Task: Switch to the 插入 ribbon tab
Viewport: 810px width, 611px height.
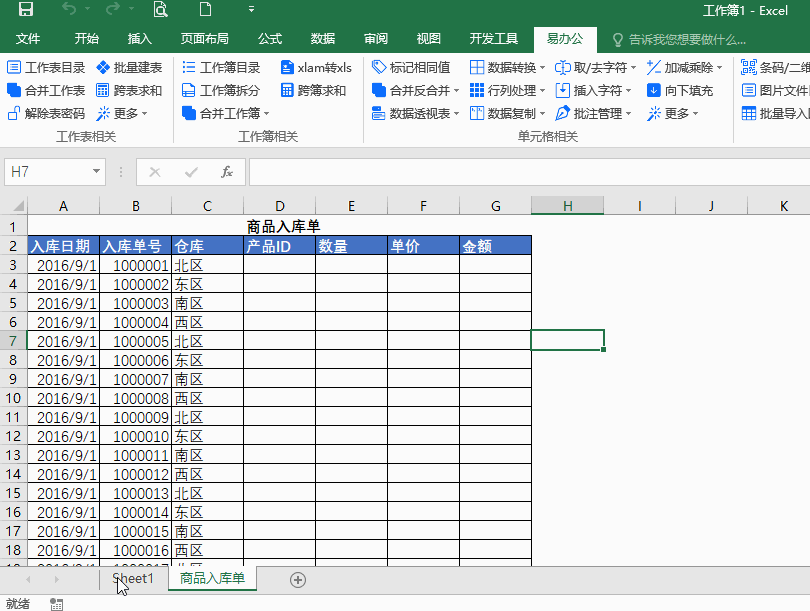Action: tap(139, 39)
